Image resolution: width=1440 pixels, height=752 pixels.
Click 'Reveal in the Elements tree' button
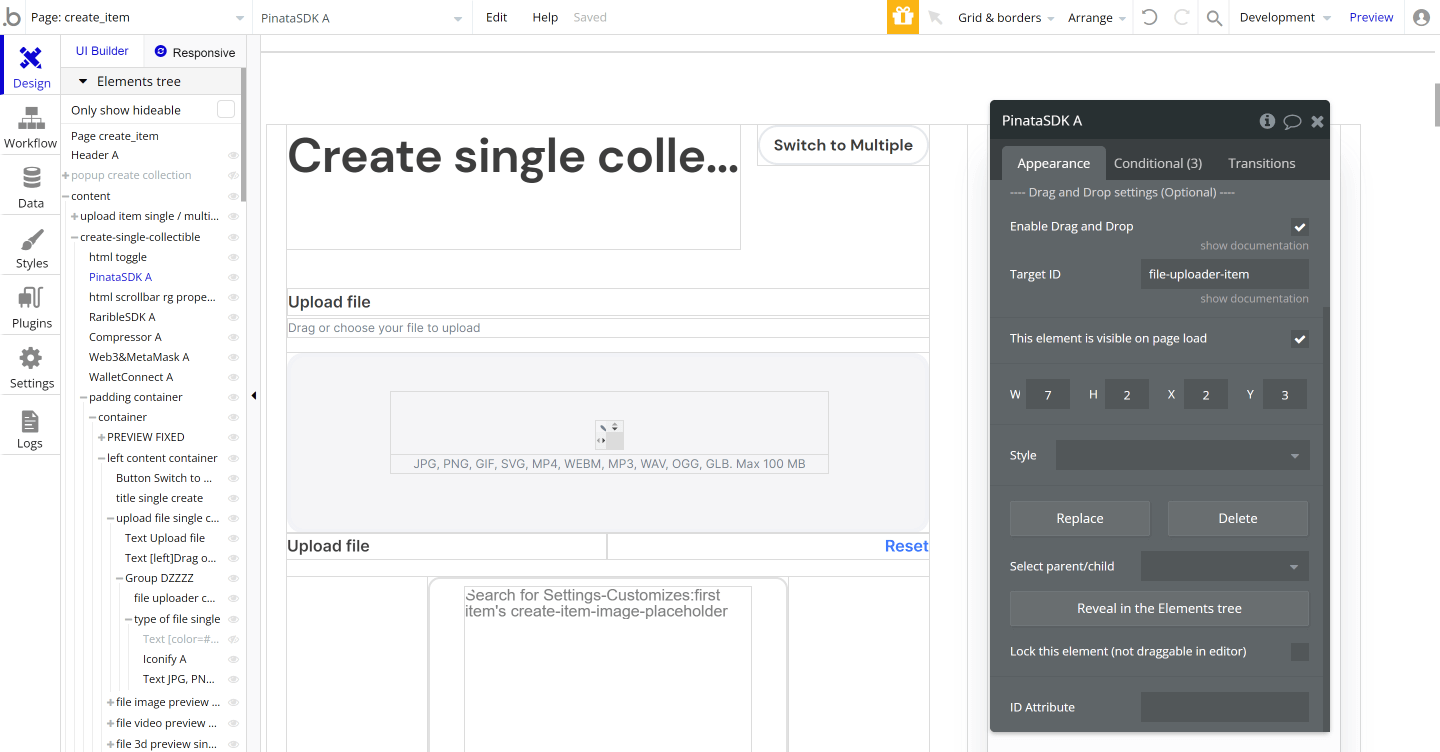(1159, 608)
